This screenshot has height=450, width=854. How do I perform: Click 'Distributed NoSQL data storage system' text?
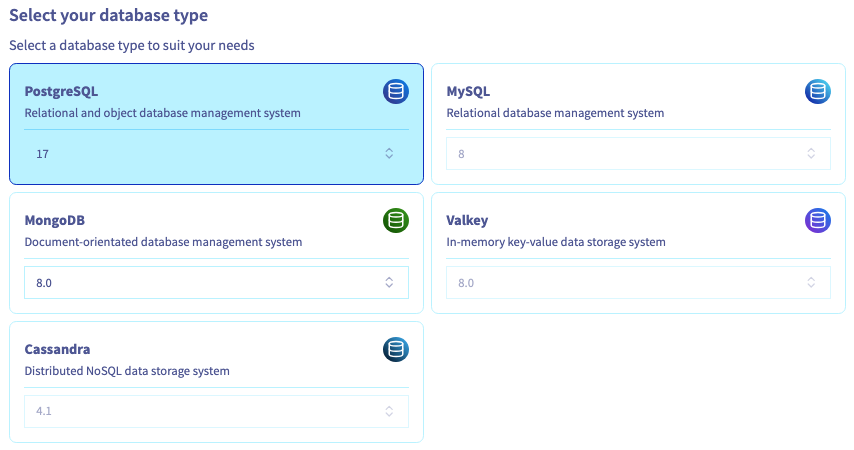coord(127,371)
